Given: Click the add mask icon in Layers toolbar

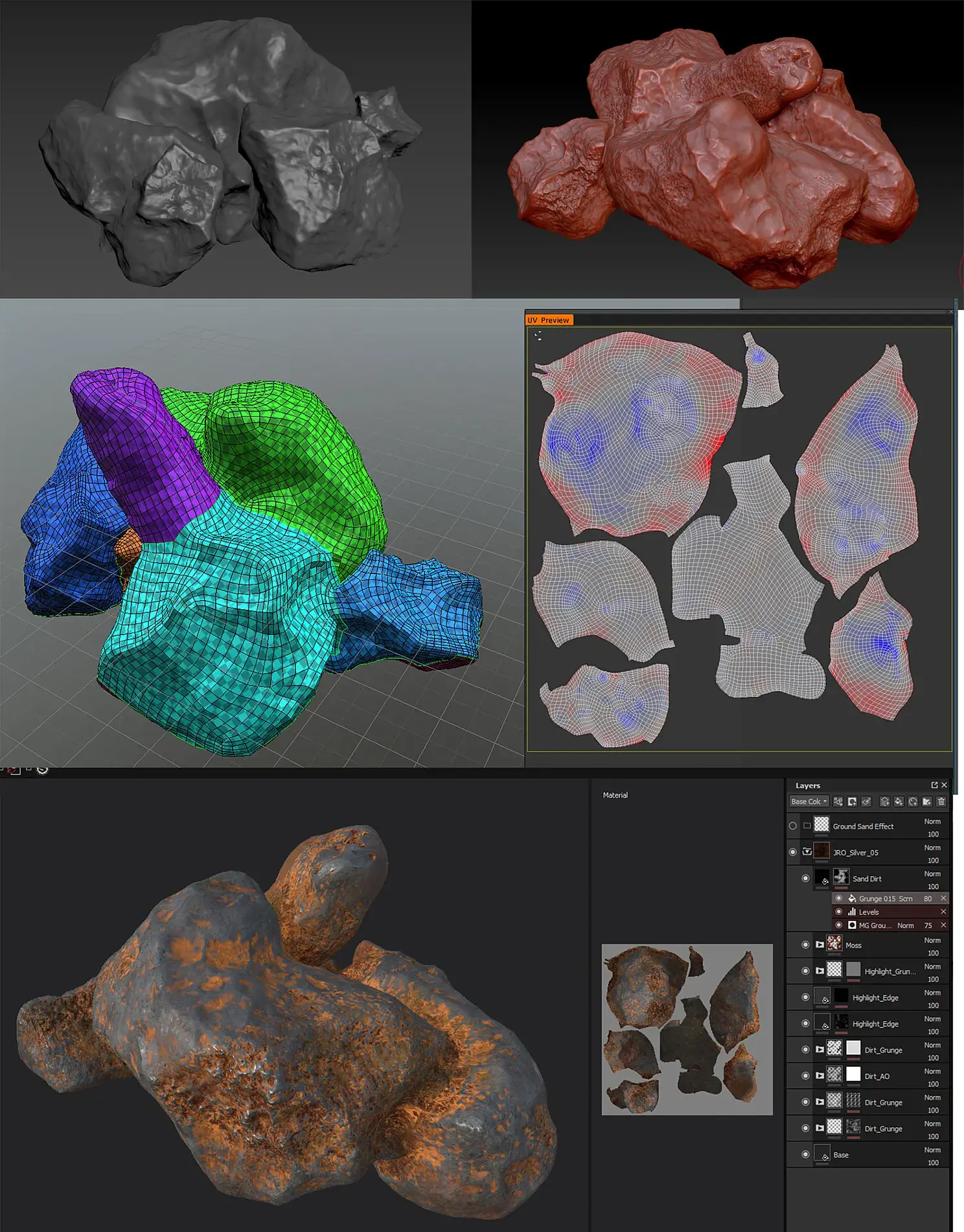Looking at the screenshot, I should pos(853,802).
